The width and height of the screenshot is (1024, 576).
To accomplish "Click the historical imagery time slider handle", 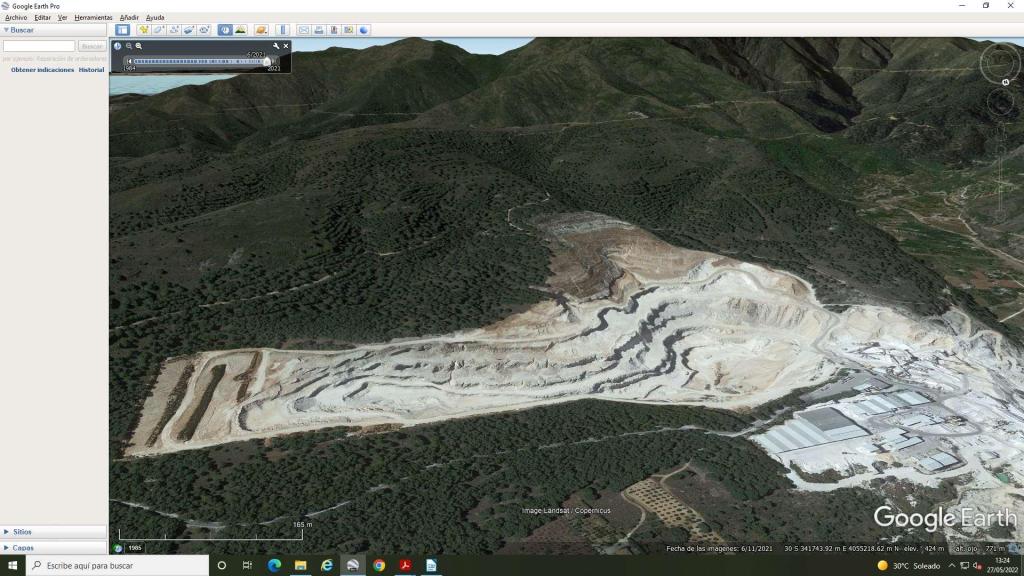I will pyautogui.click(x=267, y=61).
